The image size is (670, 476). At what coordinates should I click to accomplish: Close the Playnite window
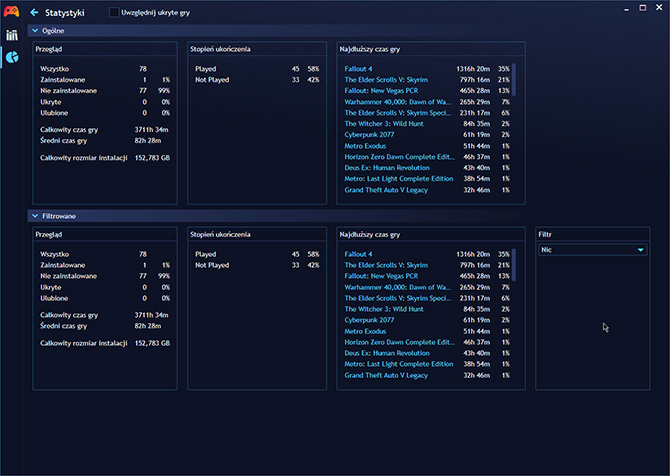point(659,8)
